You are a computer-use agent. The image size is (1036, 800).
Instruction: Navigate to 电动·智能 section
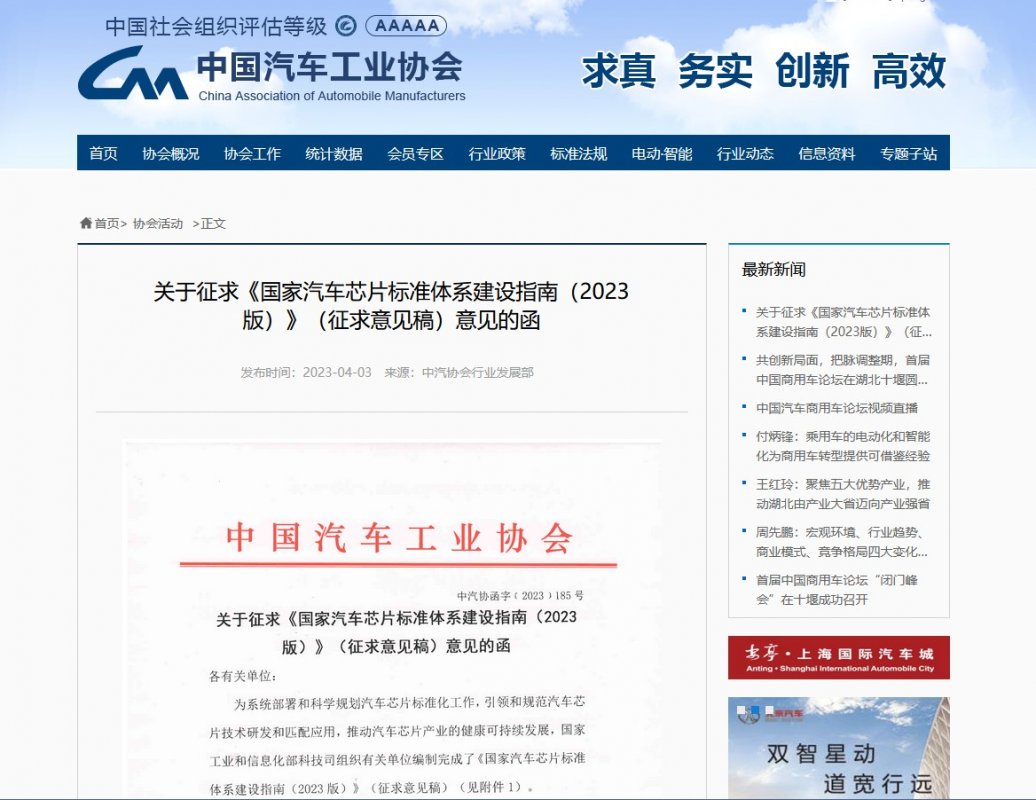point(661,153)
